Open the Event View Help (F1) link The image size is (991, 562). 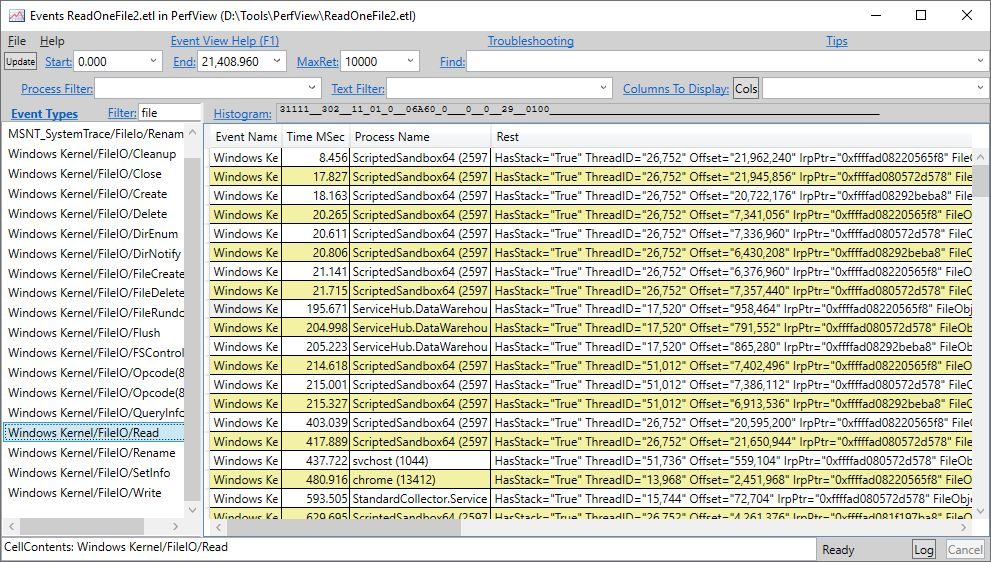coord(224,40)
